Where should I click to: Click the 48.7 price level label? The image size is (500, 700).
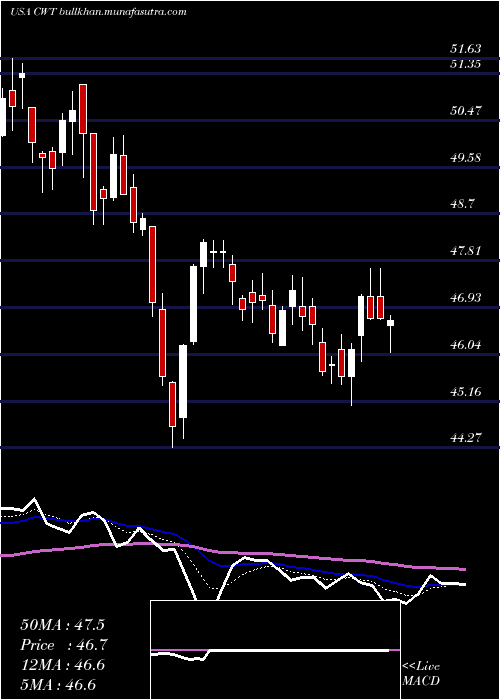(x=462, y=204)
